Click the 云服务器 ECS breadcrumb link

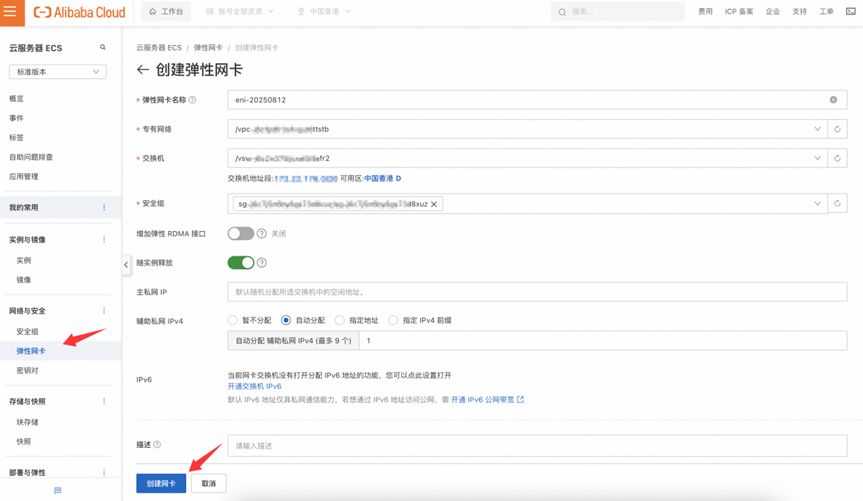point(159,48)
